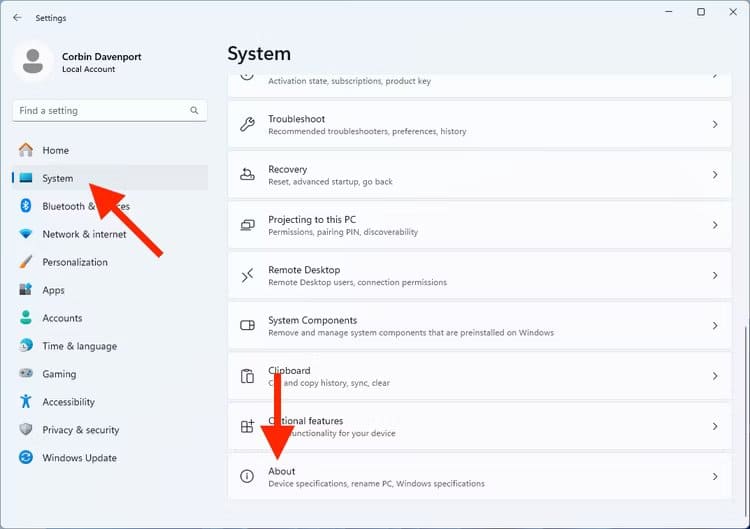750x529 pixels.
Task: Open Privacy & security settings
Action: (80, 430)
